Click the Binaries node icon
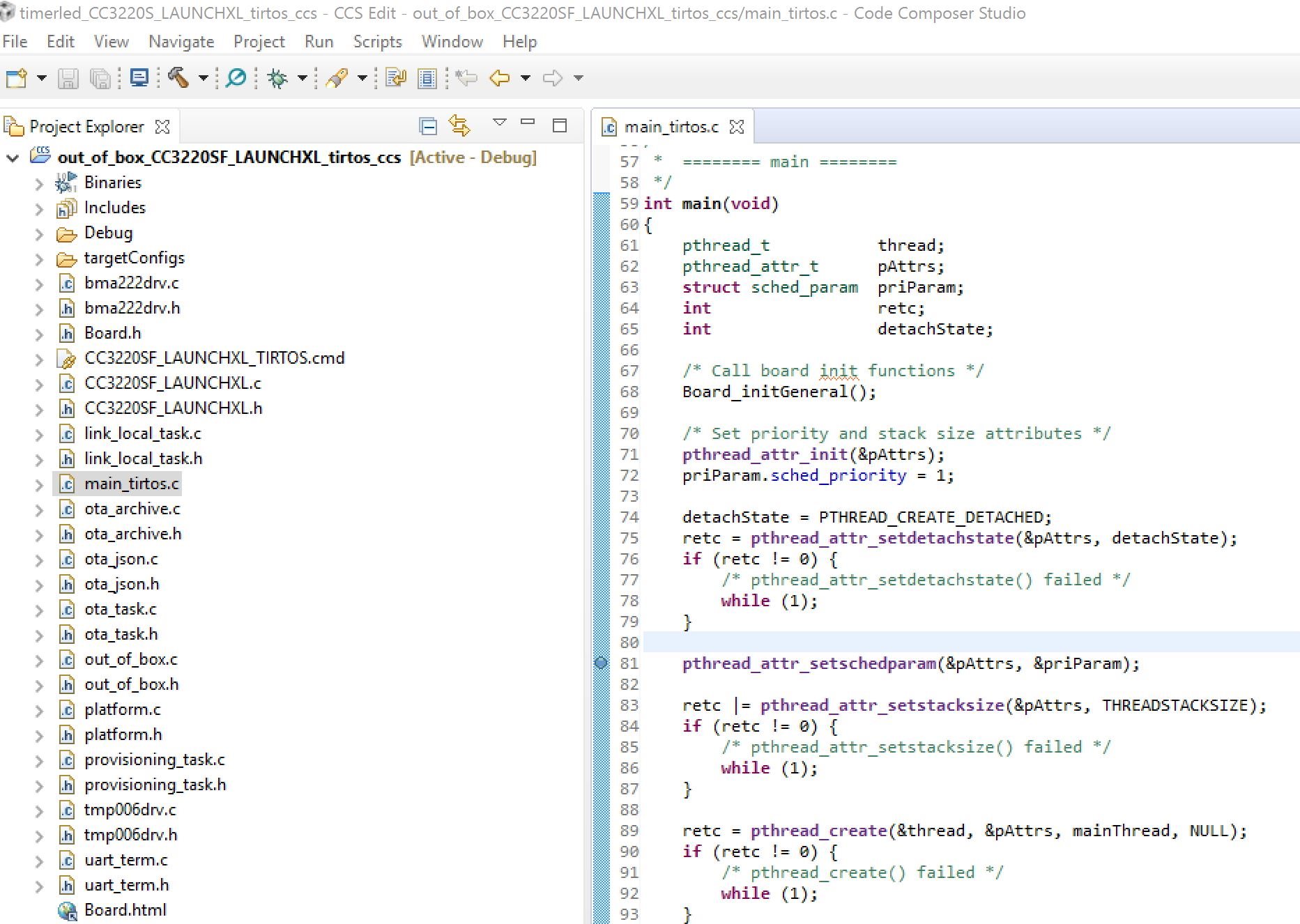This screenshot has width=1300, height=924. pos(66,183)
